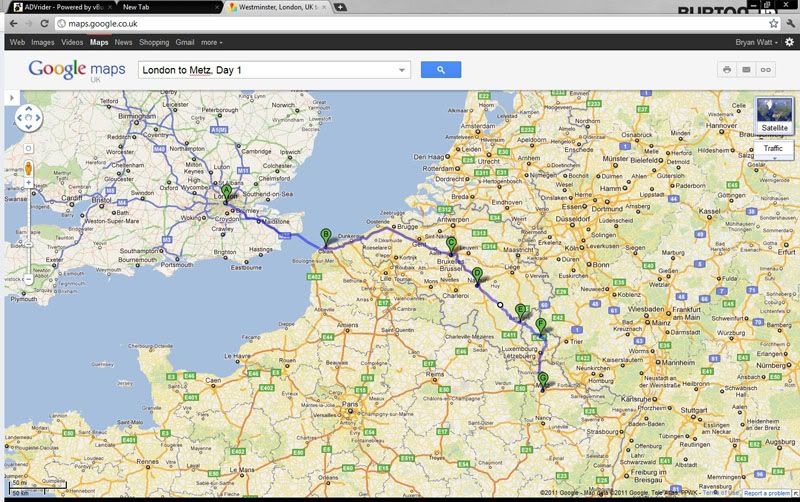Select route marker C near Brussels
The width and height of the screenshot is (800, 502).
tap(451, 245)
